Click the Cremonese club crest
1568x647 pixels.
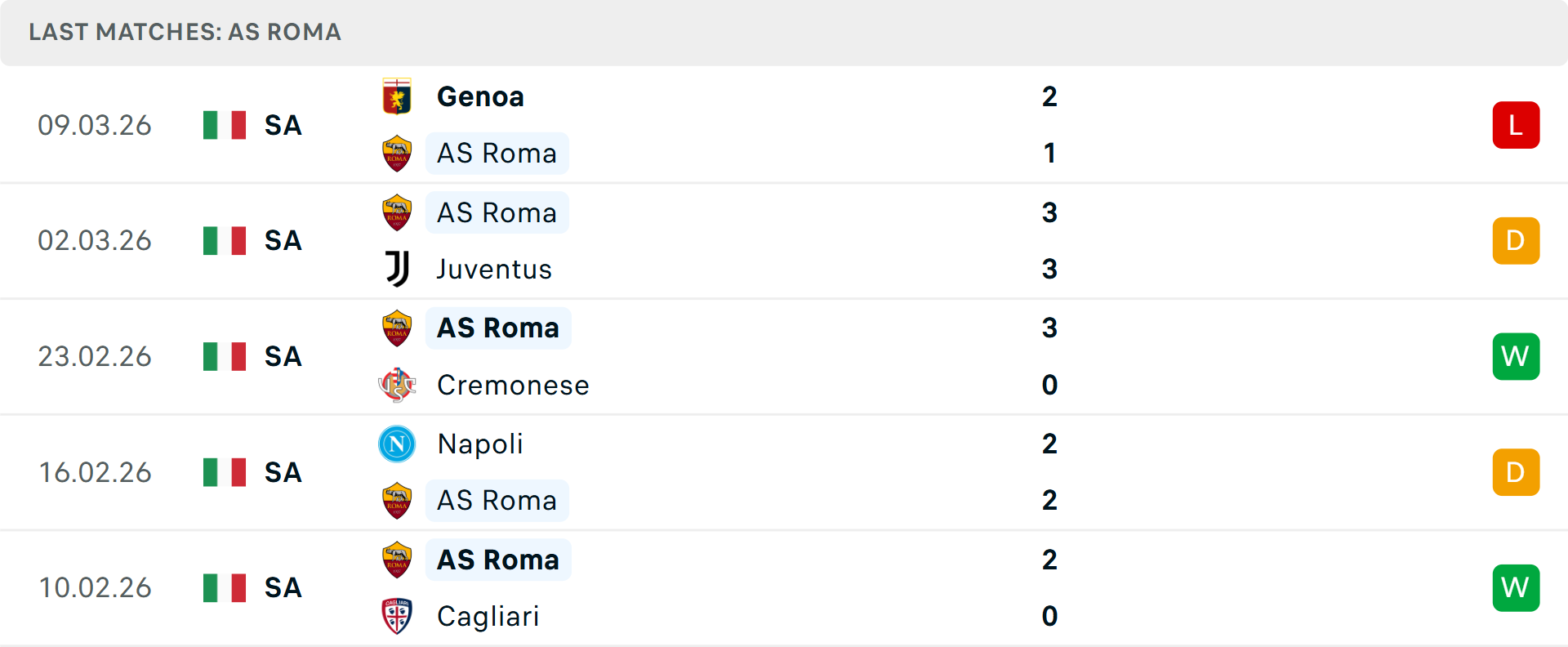point(397,385)
